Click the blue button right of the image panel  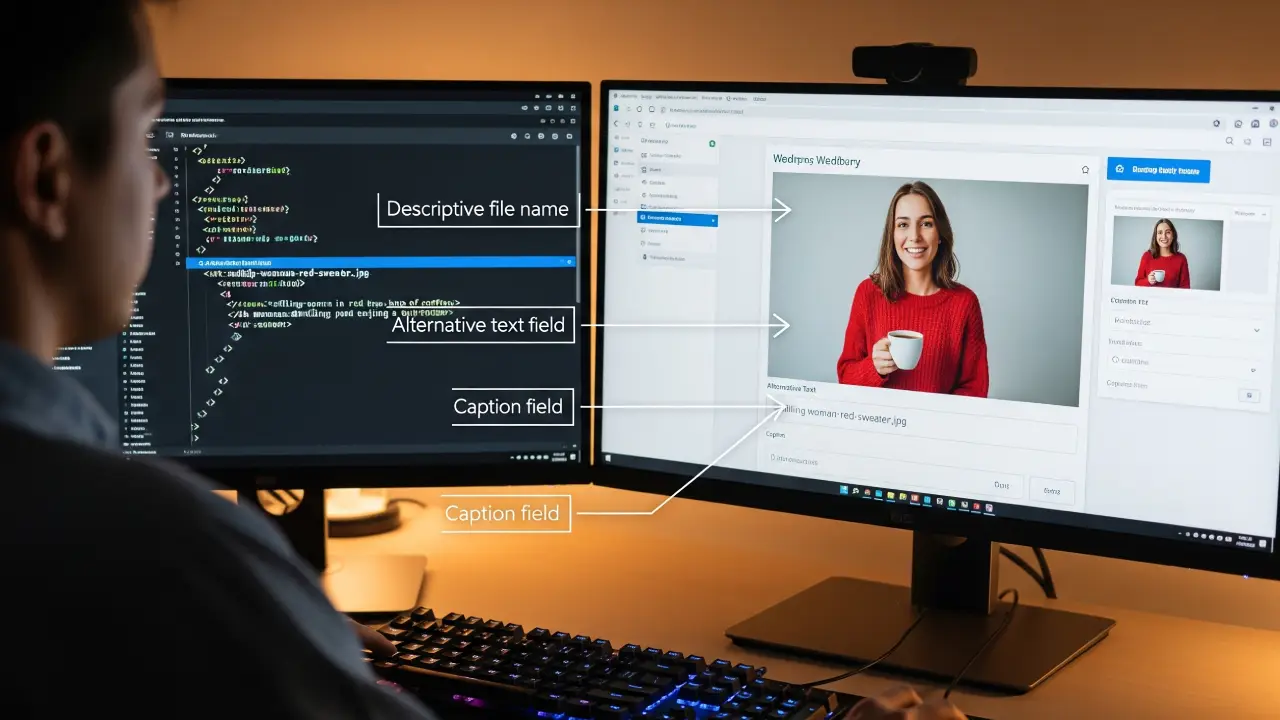click(1158, 170)
